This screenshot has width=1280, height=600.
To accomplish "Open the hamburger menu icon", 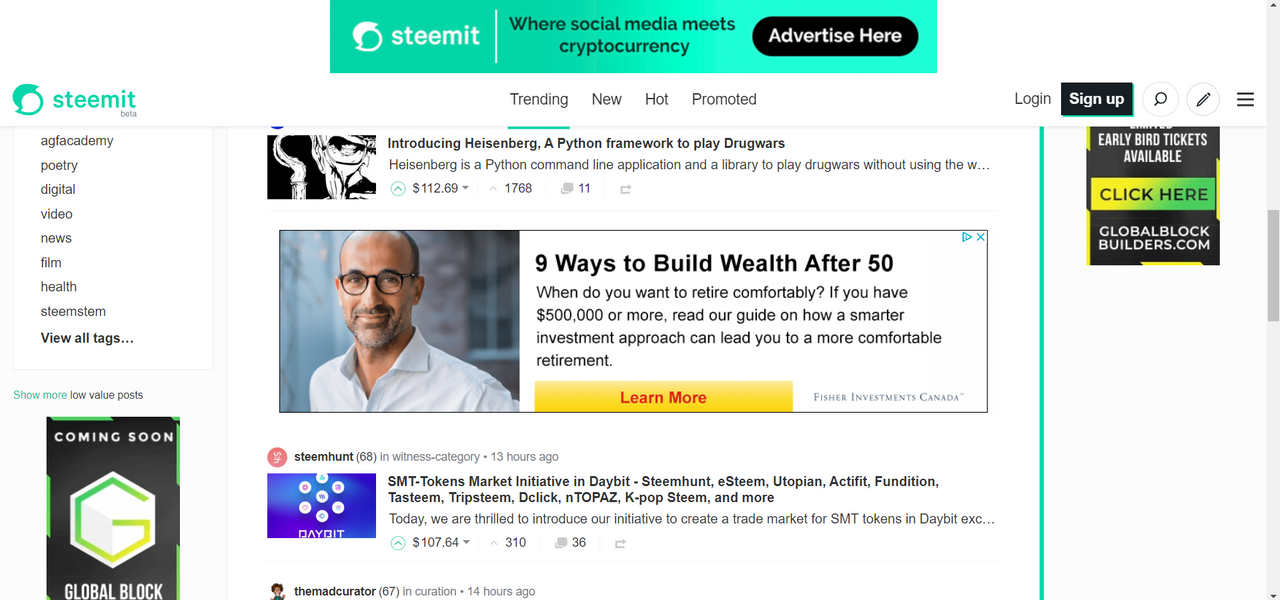I will pos(1245,99).
